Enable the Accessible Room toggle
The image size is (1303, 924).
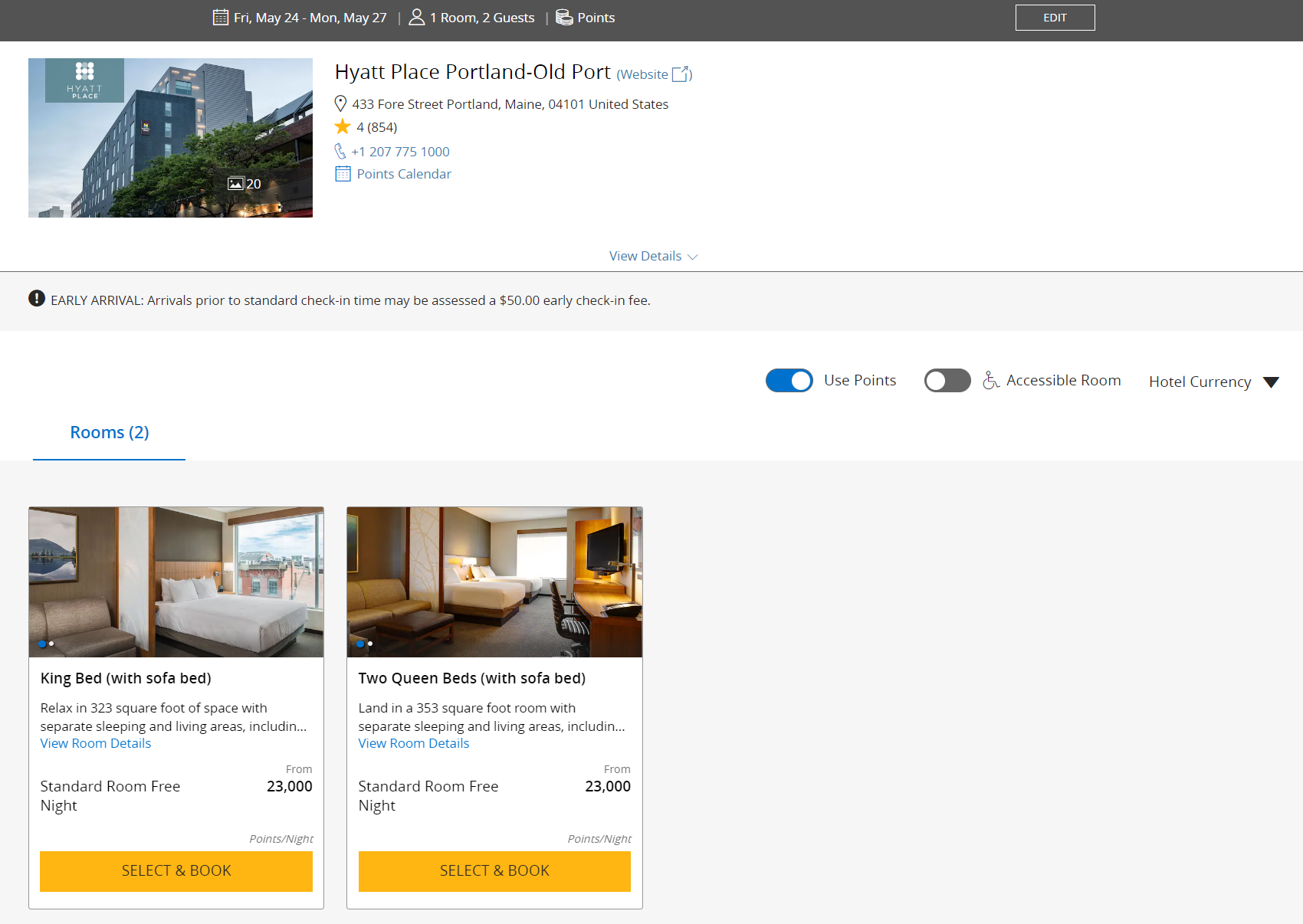click(947, 379)
